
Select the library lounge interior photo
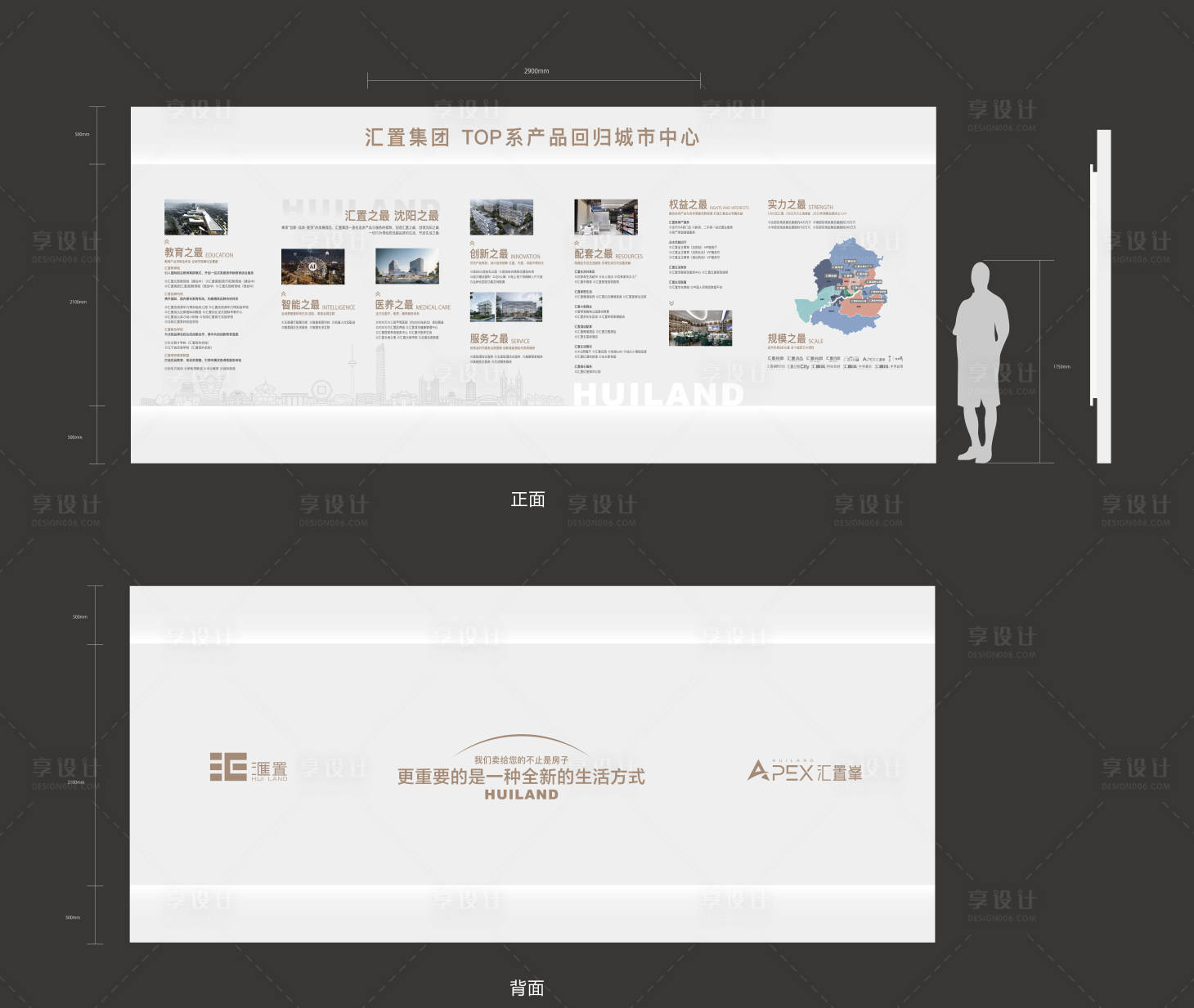[700, 328]
